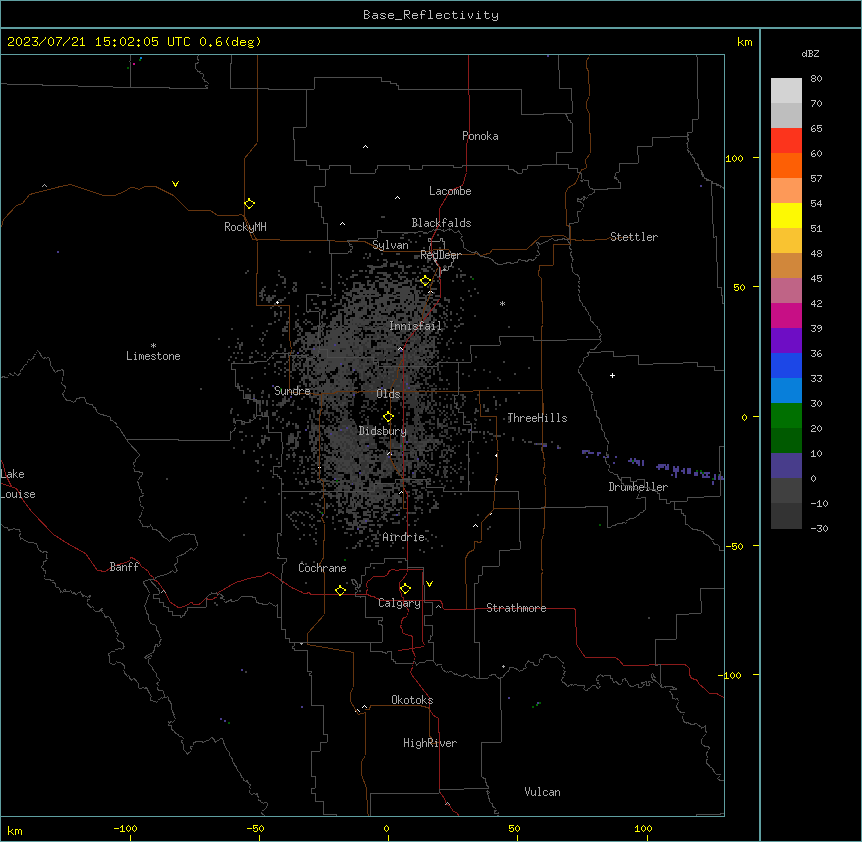Viewport: 862px width, 842px height.
Task: Click the yellow diamond marker above Calgary
Action: 405,589
